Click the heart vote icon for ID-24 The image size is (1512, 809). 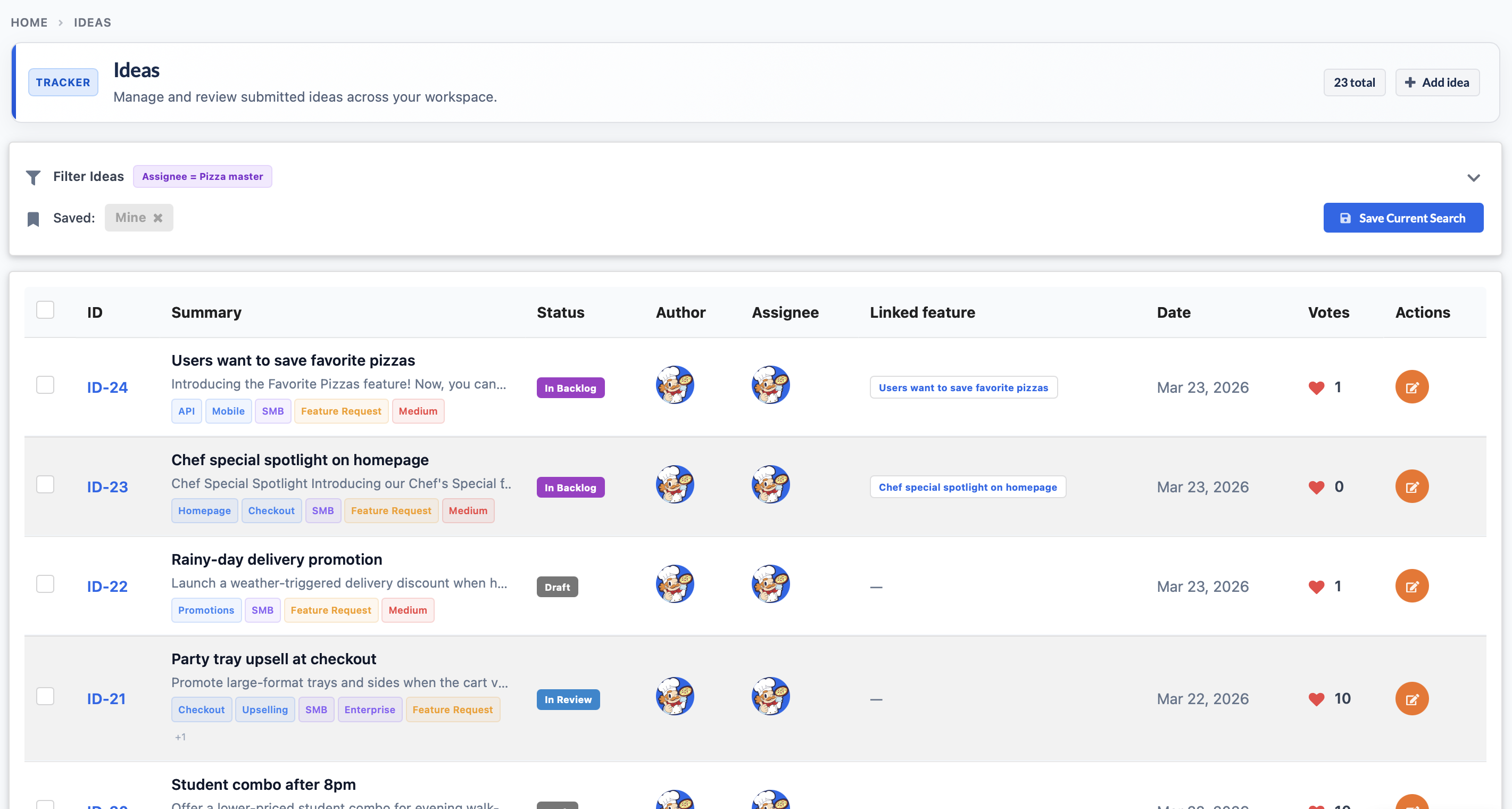[1317, 387]
